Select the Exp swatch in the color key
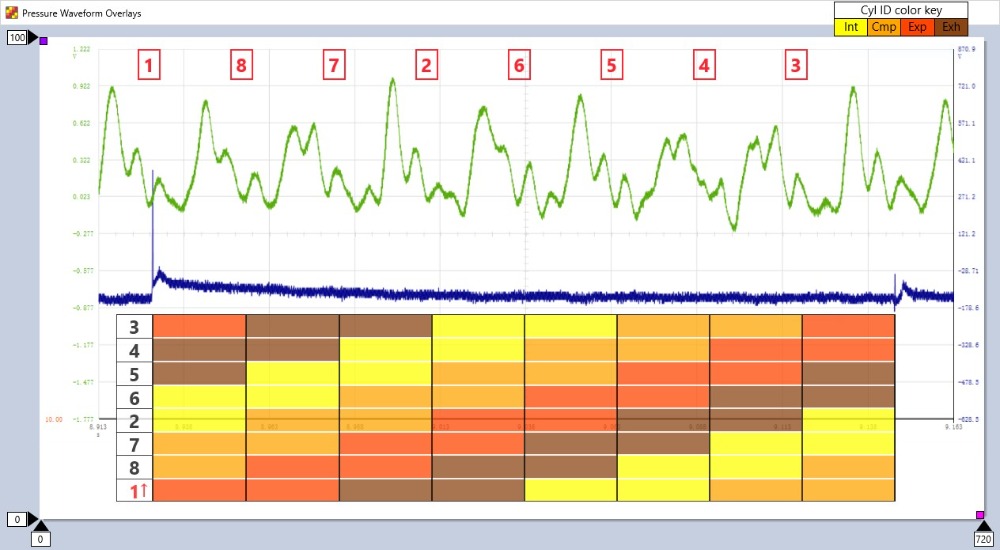 click(917, 27)
